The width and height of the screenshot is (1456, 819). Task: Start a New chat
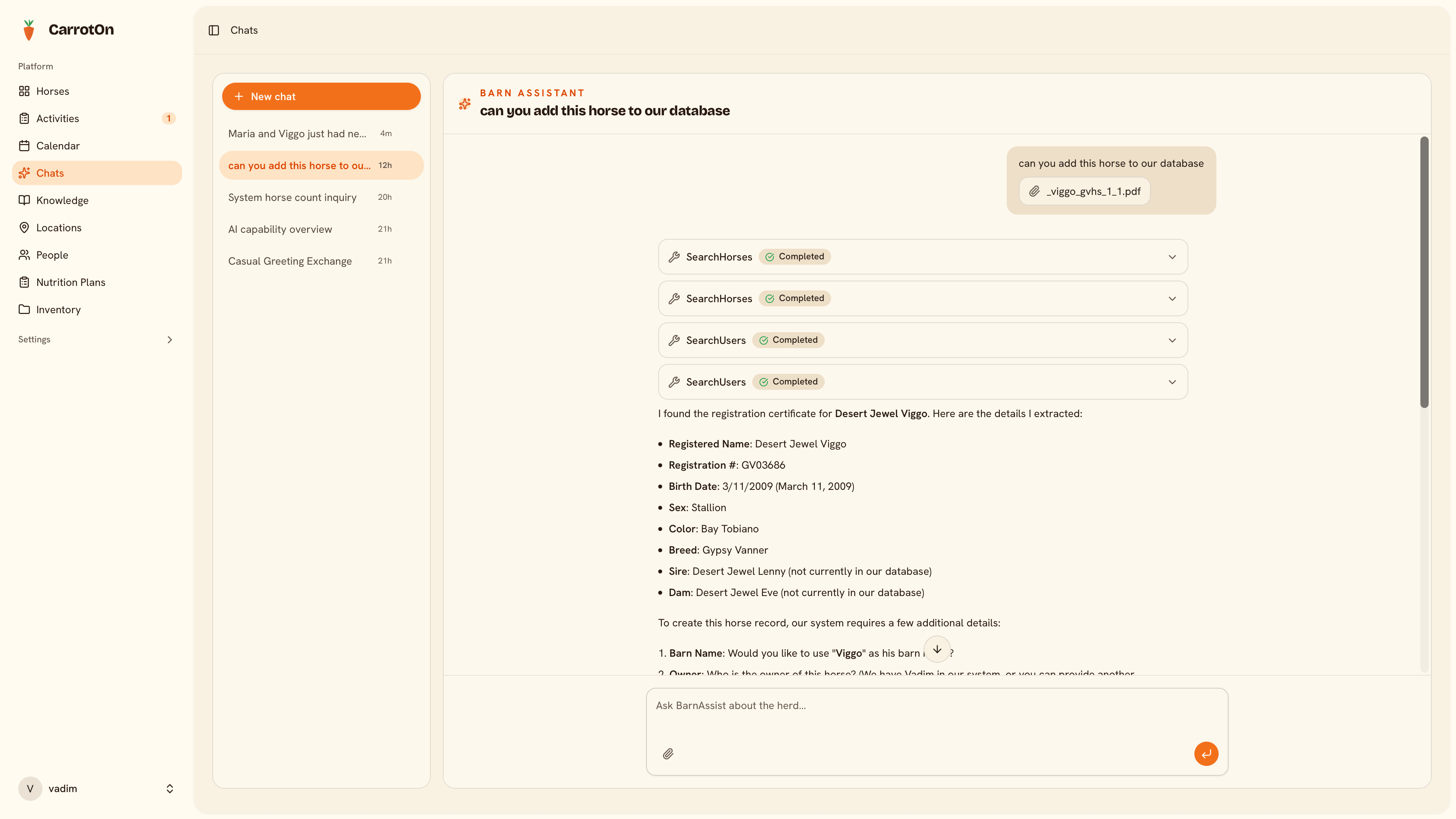321,97
